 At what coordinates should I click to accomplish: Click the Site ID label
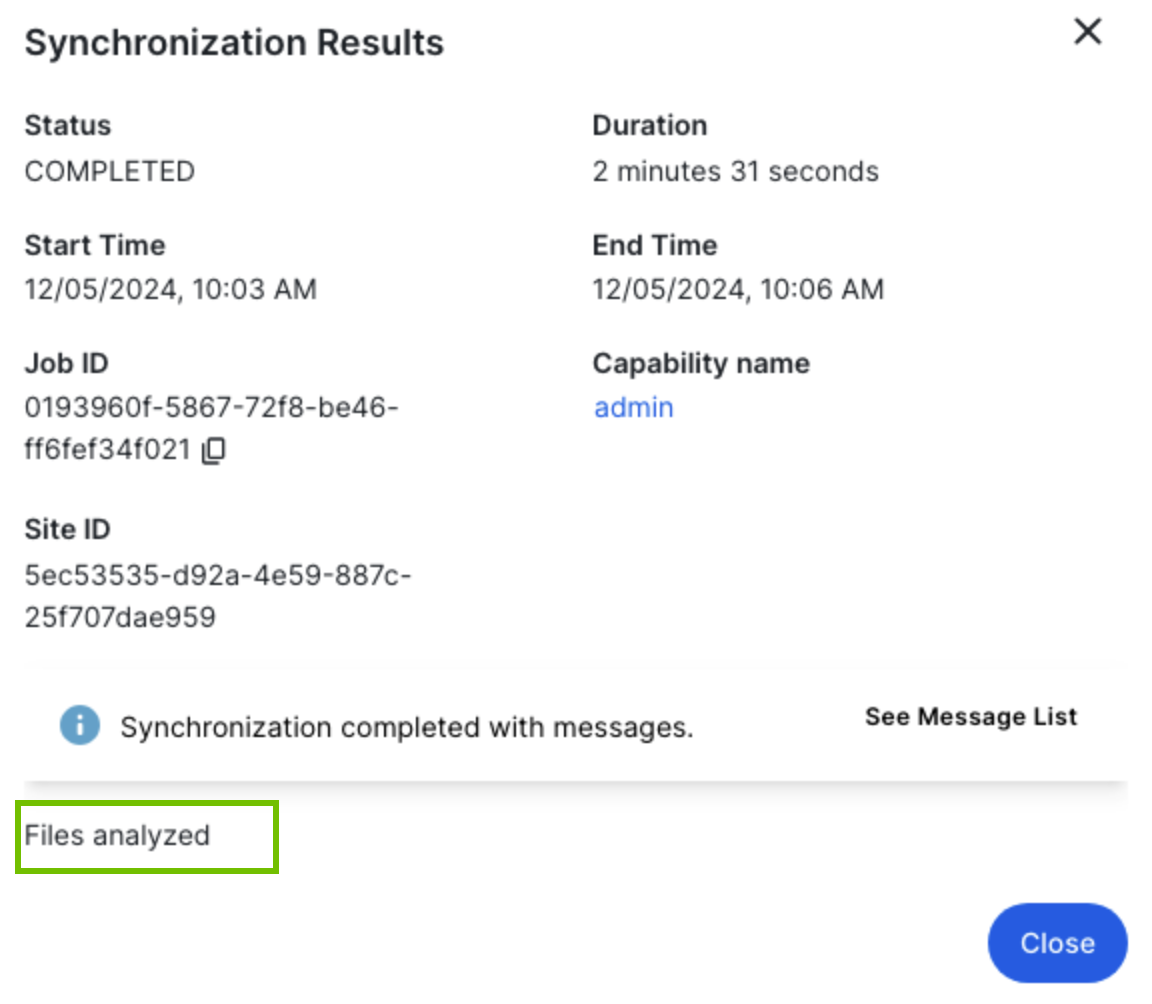click(67, 530)
